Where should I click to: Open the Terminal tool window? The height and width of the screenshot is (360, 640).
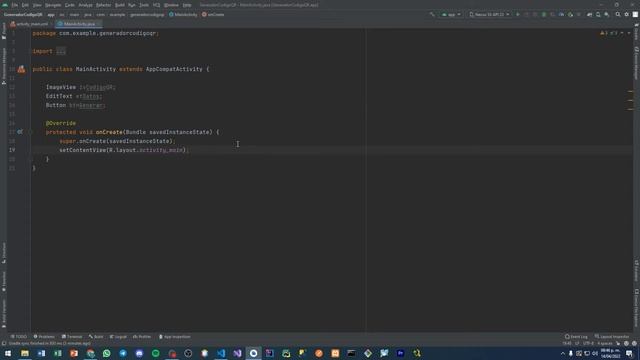click(x=72, y=337)
